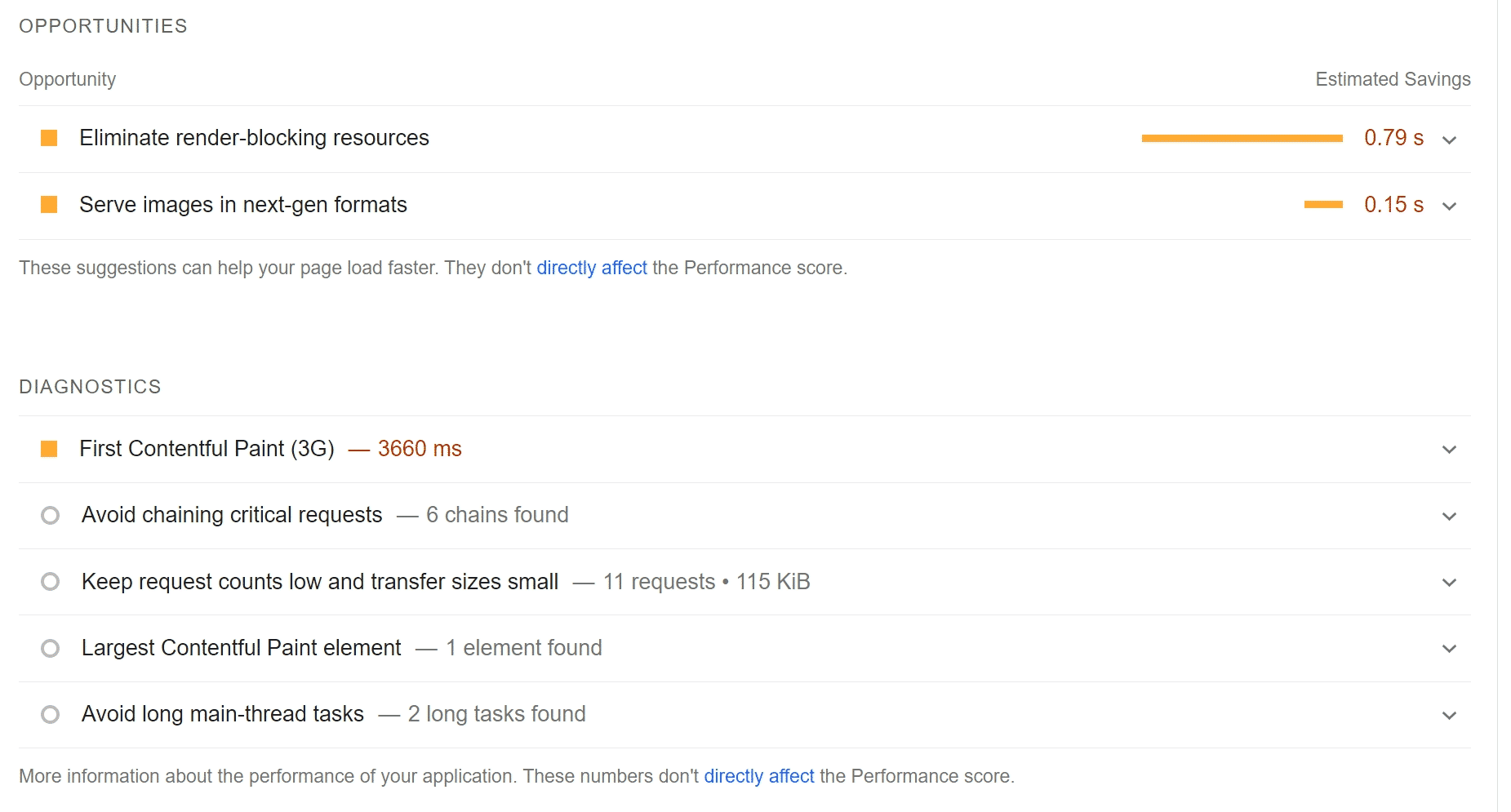Click the passed audit bullet for Largest Contentful Paint element
The height and width of the screenshot is (812, 1511).
pos(51,648)
